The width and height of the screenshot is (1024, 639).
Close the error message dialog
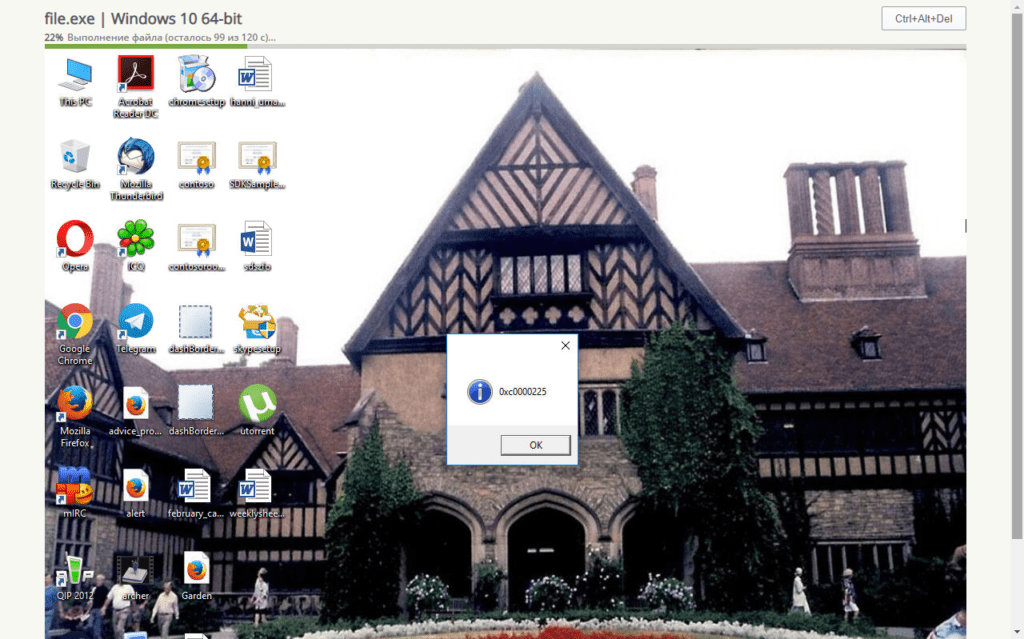pos(565,346)
